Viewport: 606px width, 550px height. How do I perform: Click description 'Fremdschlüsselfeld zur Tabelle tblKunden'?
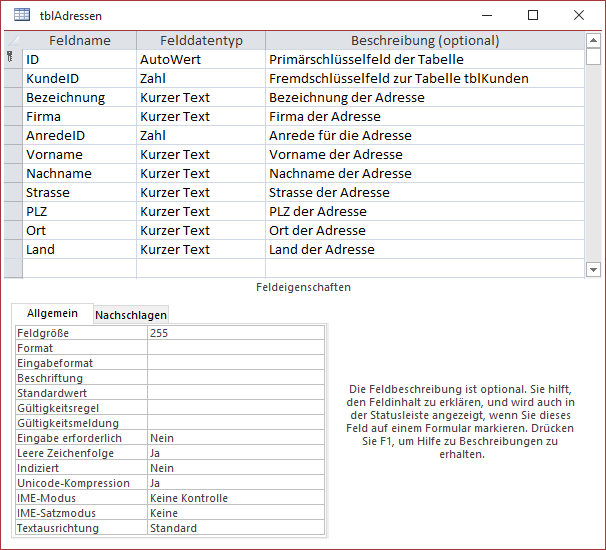point(425,78)
